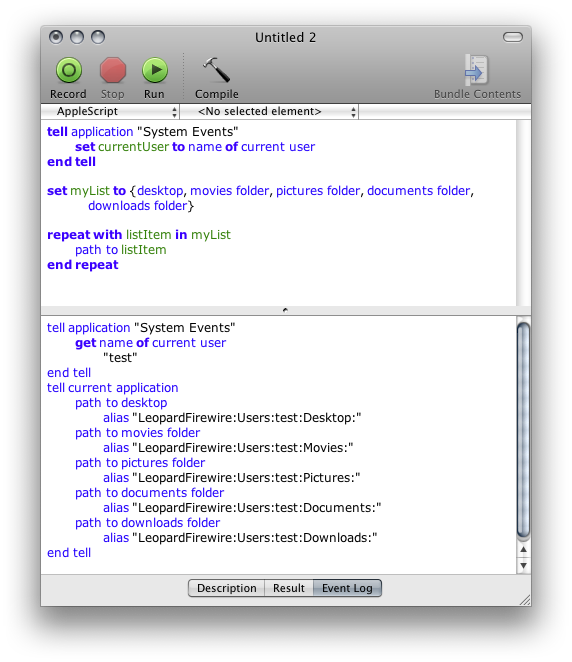This screenshot has height=662, width=572.
Task: Click 'tell current application' log line
Action: point(113,388)
